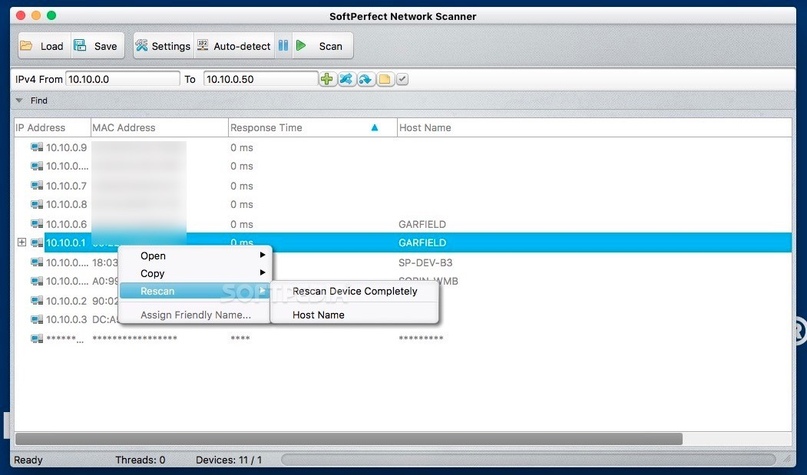Select Host Name in Rescan submenu

point(355,315)
